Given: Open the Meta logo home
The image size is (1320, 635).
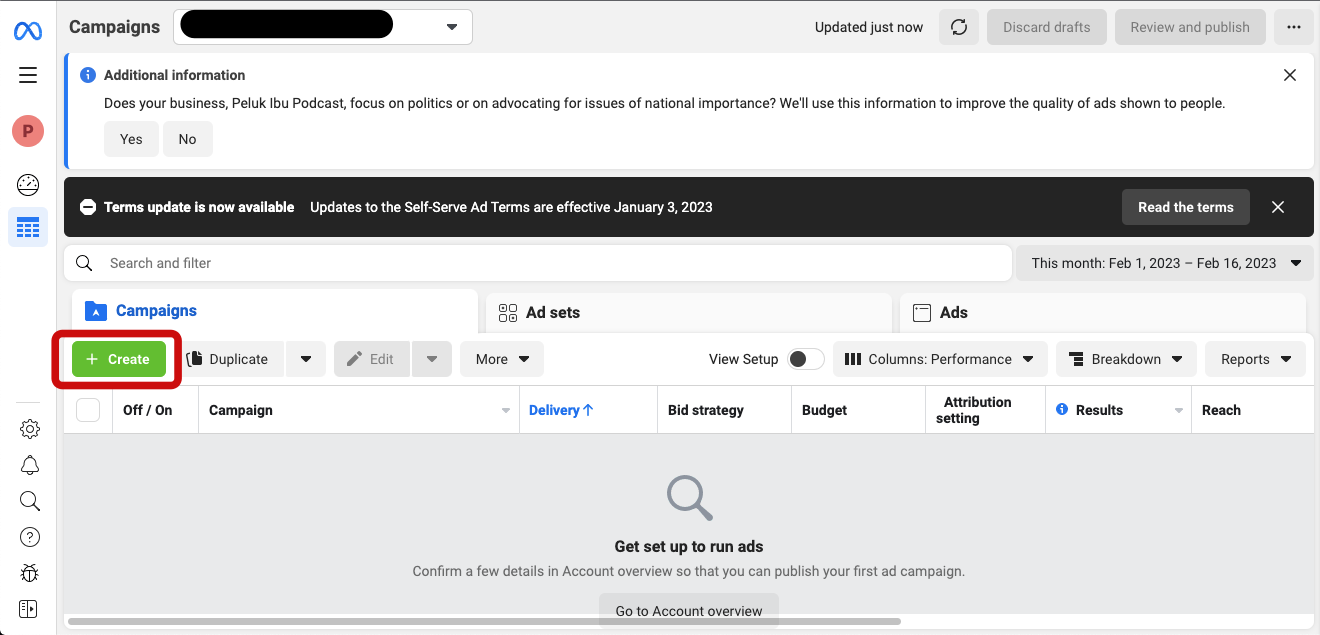Looking at the screenshot, I should [28, 31].
